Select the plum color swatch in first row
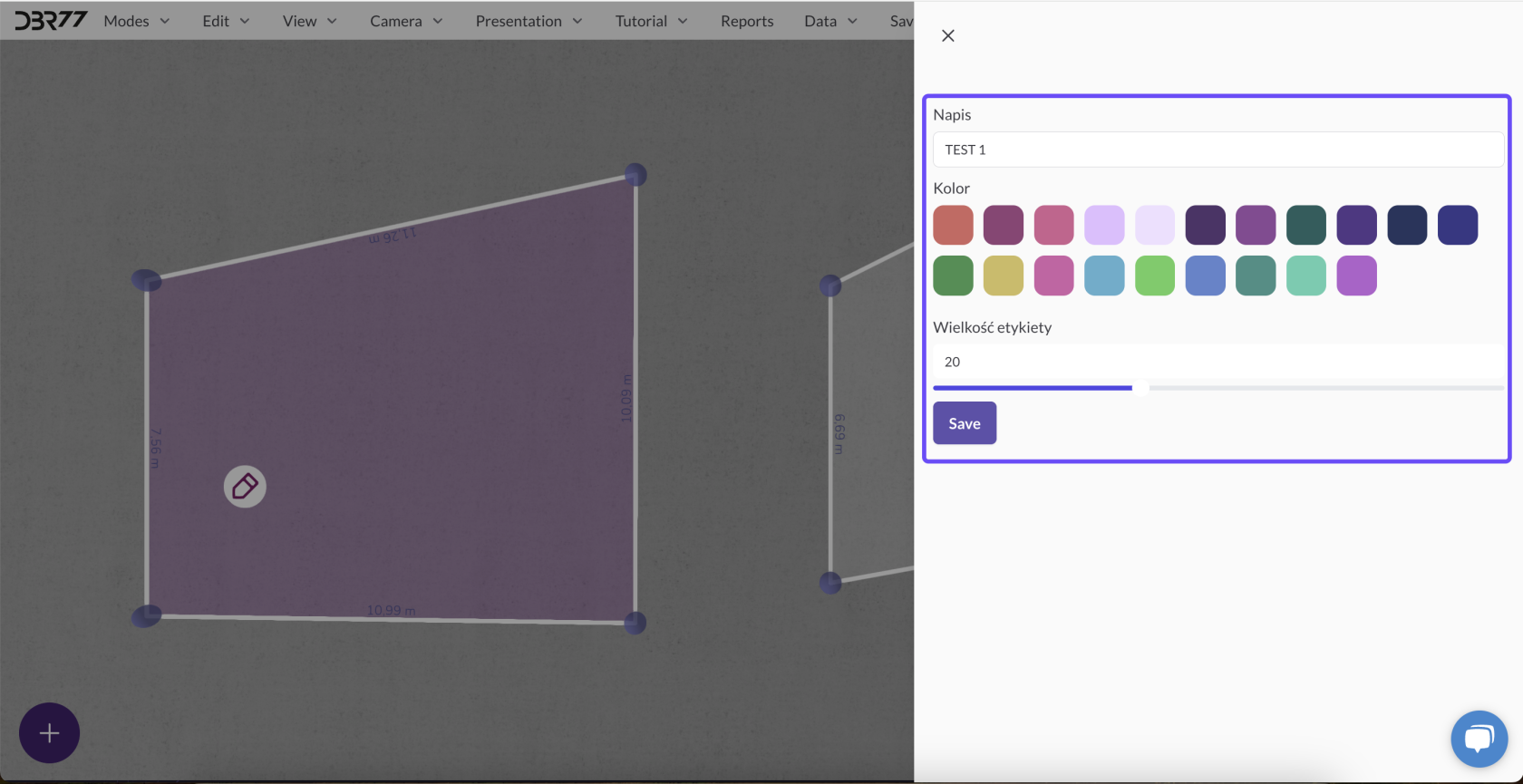The height and width of the screenshot is (784, 1523). pos(1004,225)
